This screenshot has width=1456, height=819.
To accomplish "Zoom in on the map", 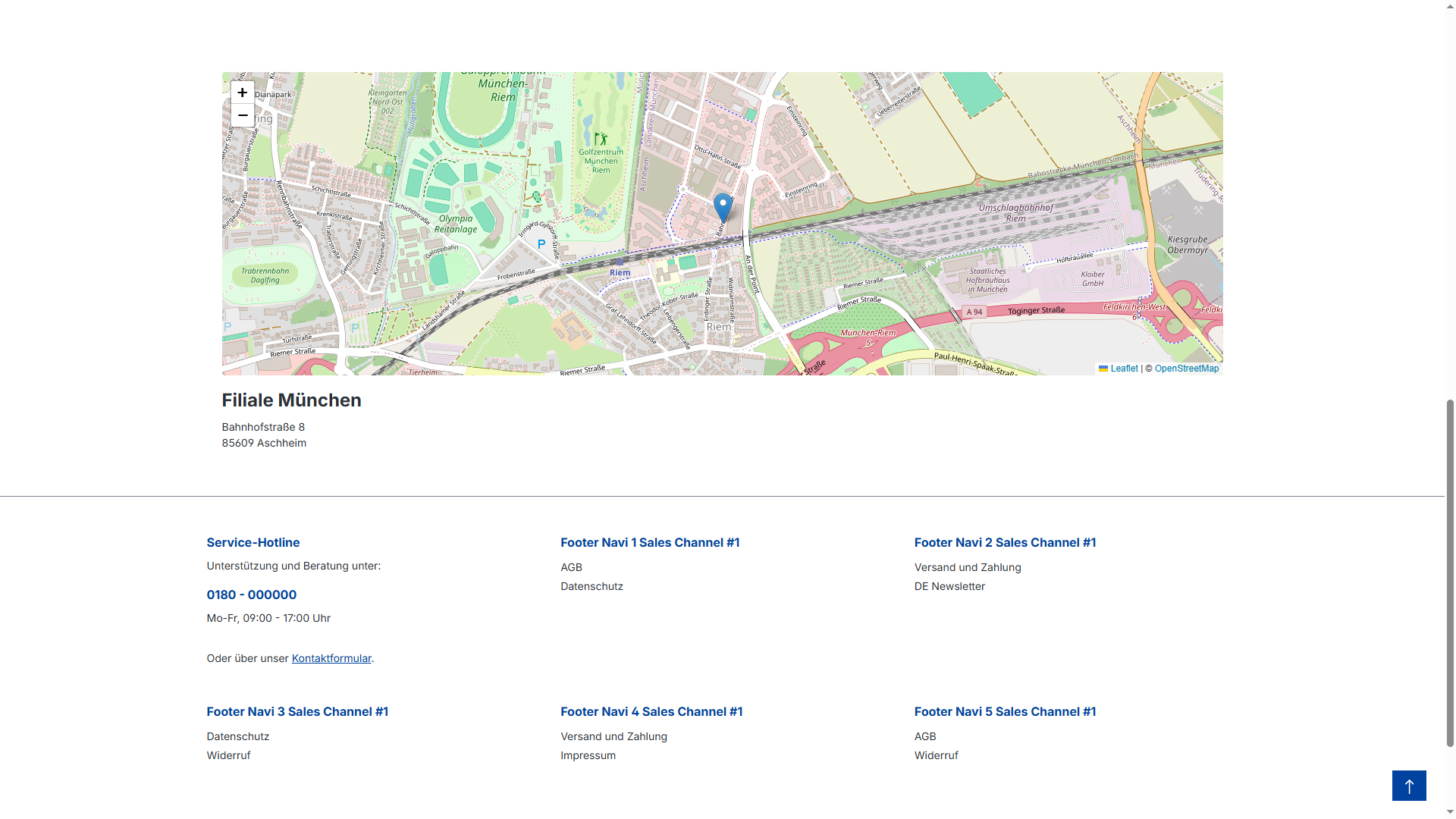I will (x=242, y=93).
